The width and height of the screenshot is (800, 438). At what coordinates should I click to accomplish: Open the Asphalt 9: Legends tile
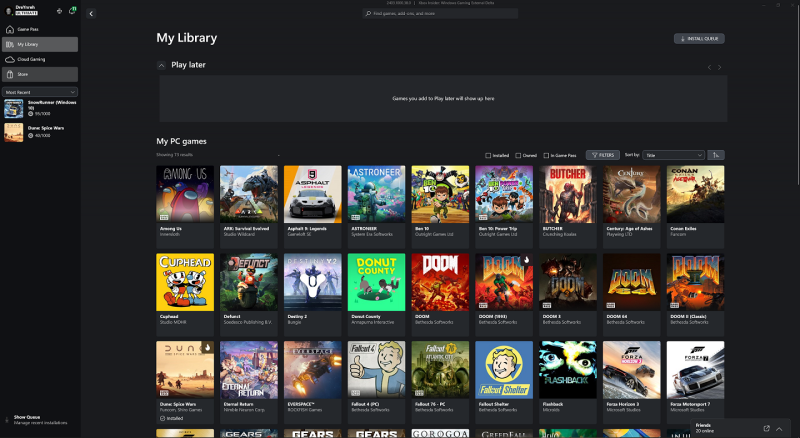point(313,207)
